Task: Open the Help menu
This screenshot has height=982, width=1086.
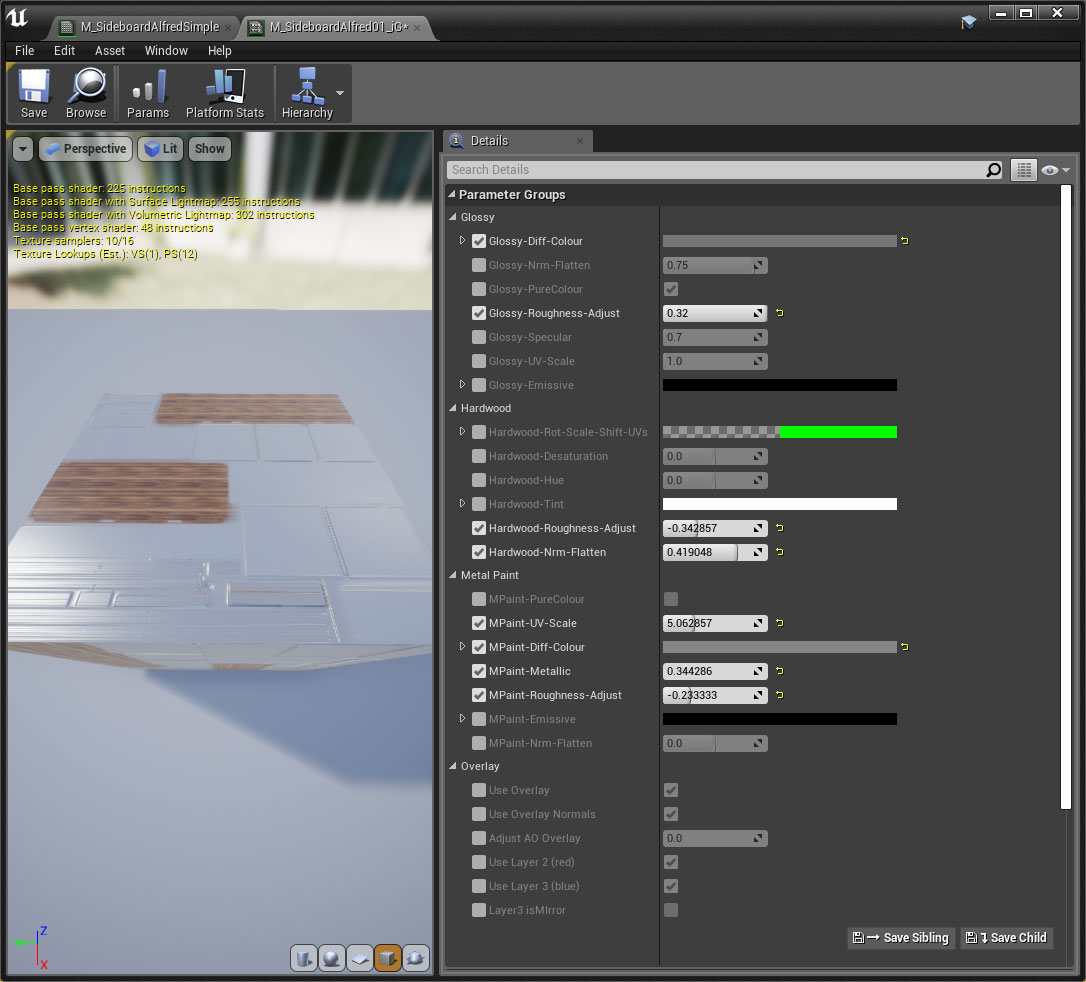Action: [220, 51]
